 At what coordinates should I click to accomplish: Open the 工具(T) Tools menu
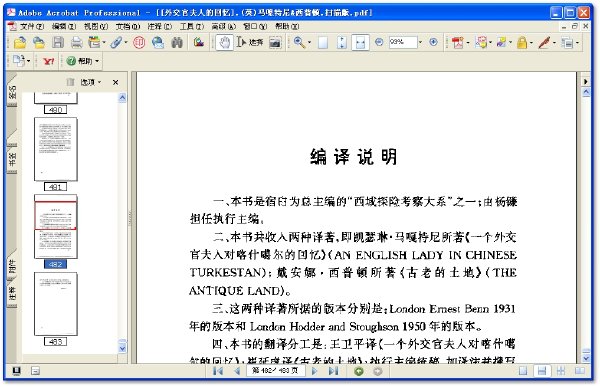tap(192, 26)
